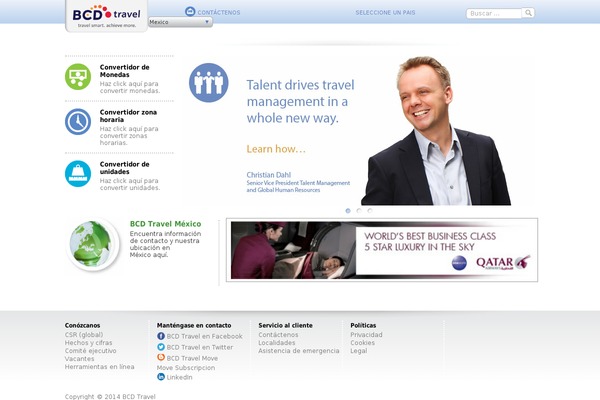Click the BCD Travel logo
600x400 pixels.
click(x=106, y=16)
